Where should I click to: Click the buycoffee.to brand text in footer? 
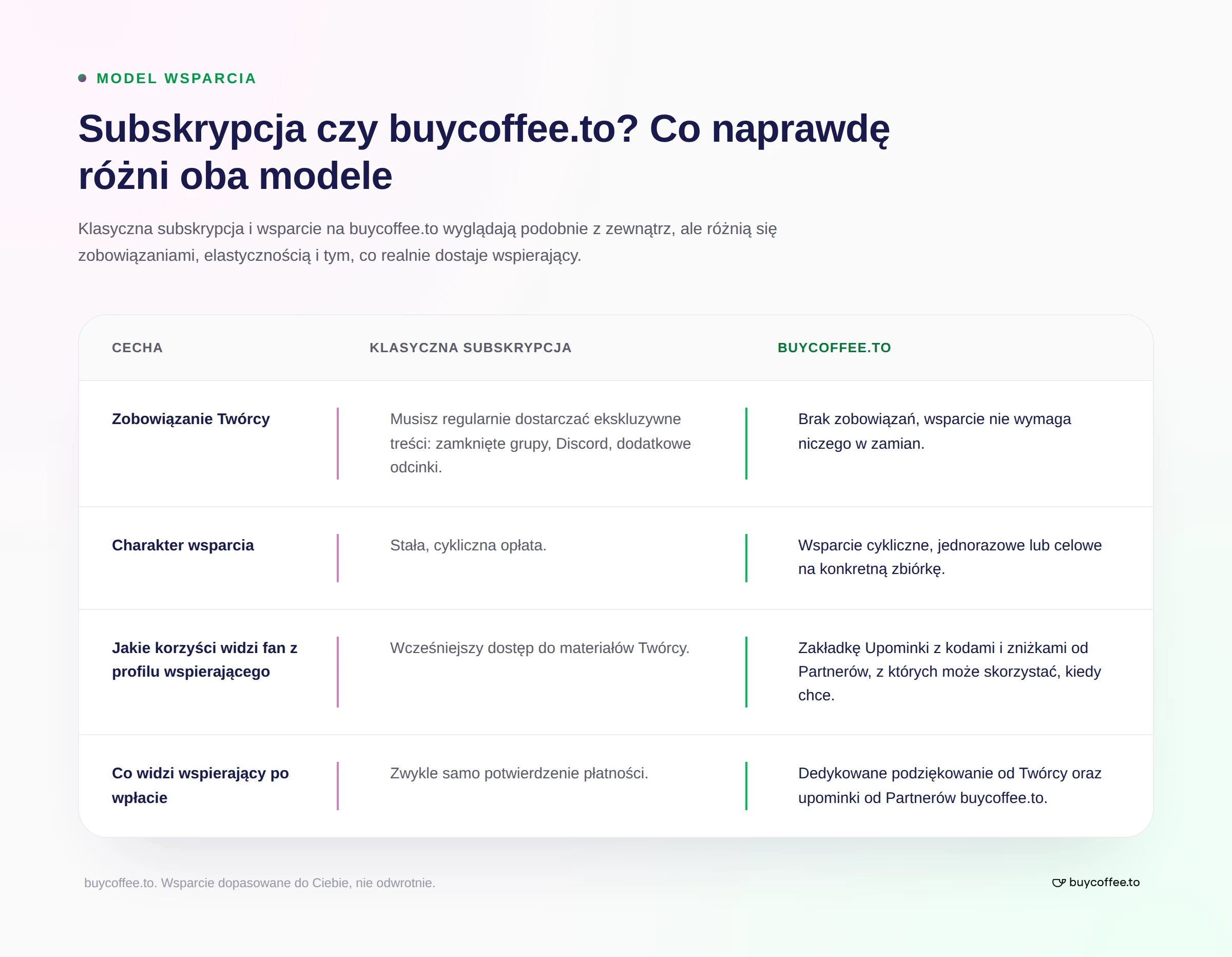click(x=1104, y=883)
